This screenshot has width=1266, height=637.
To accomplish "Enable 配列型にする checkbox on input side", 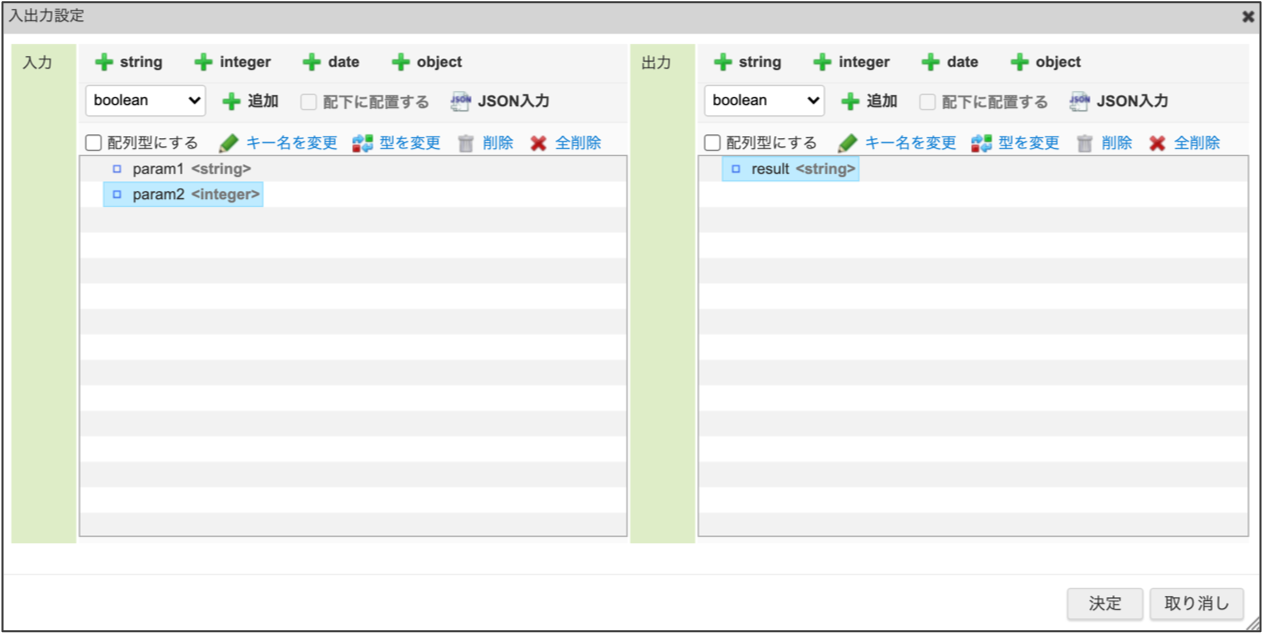I will click(x=93, y=142).
